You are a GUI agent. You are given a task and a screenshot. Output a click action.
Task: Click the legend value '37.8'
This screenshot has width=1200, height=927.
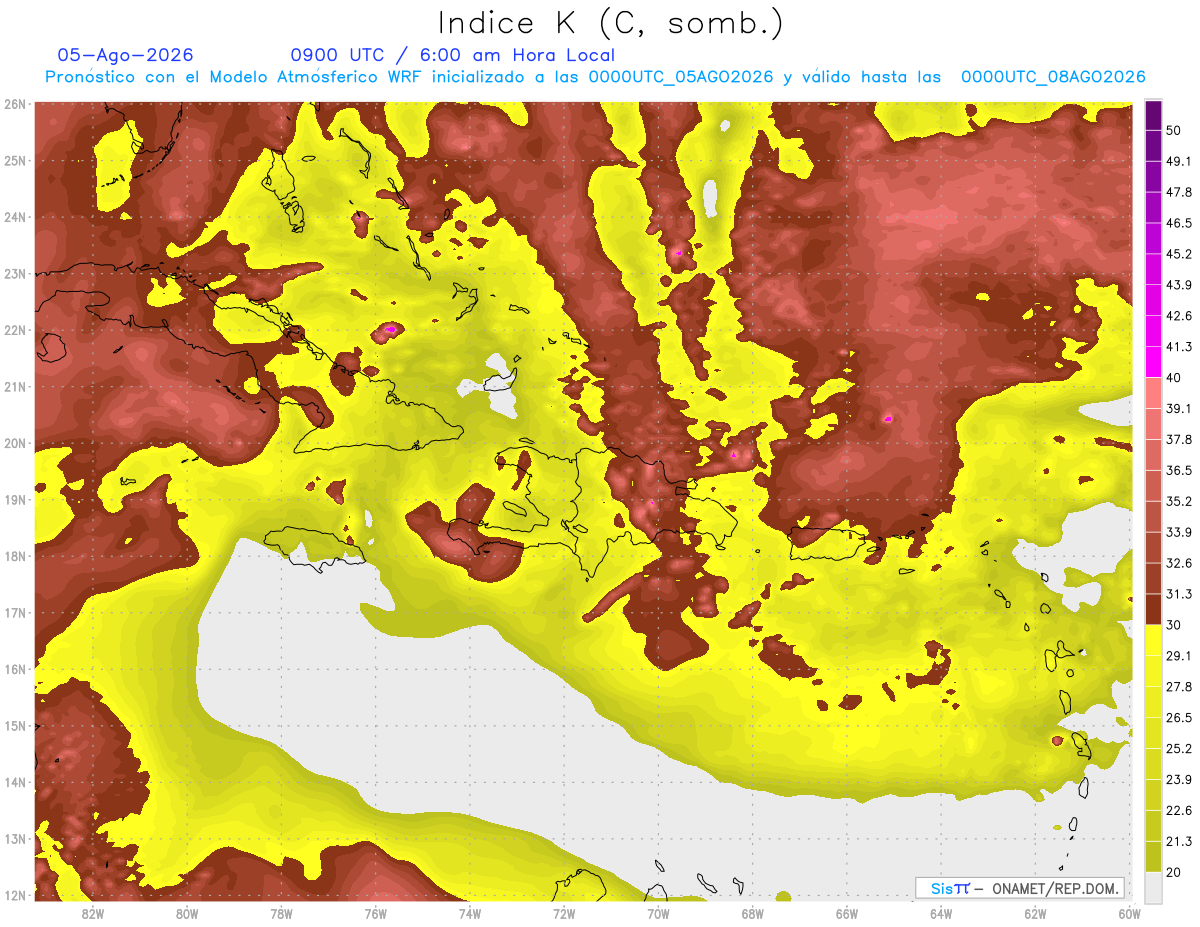click(x=1178, y=439)
